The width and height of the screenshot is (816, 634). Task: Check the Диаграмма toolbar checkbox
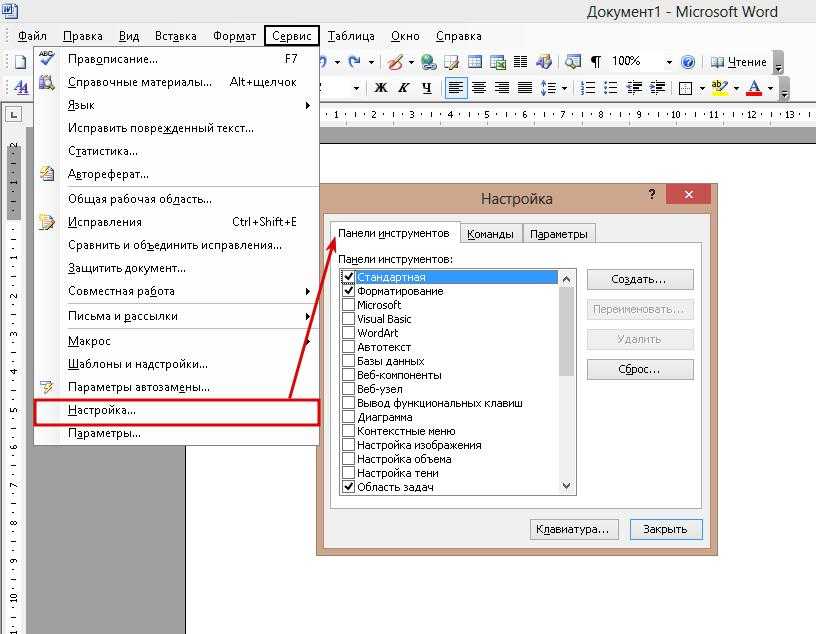[x=348, y=417]
